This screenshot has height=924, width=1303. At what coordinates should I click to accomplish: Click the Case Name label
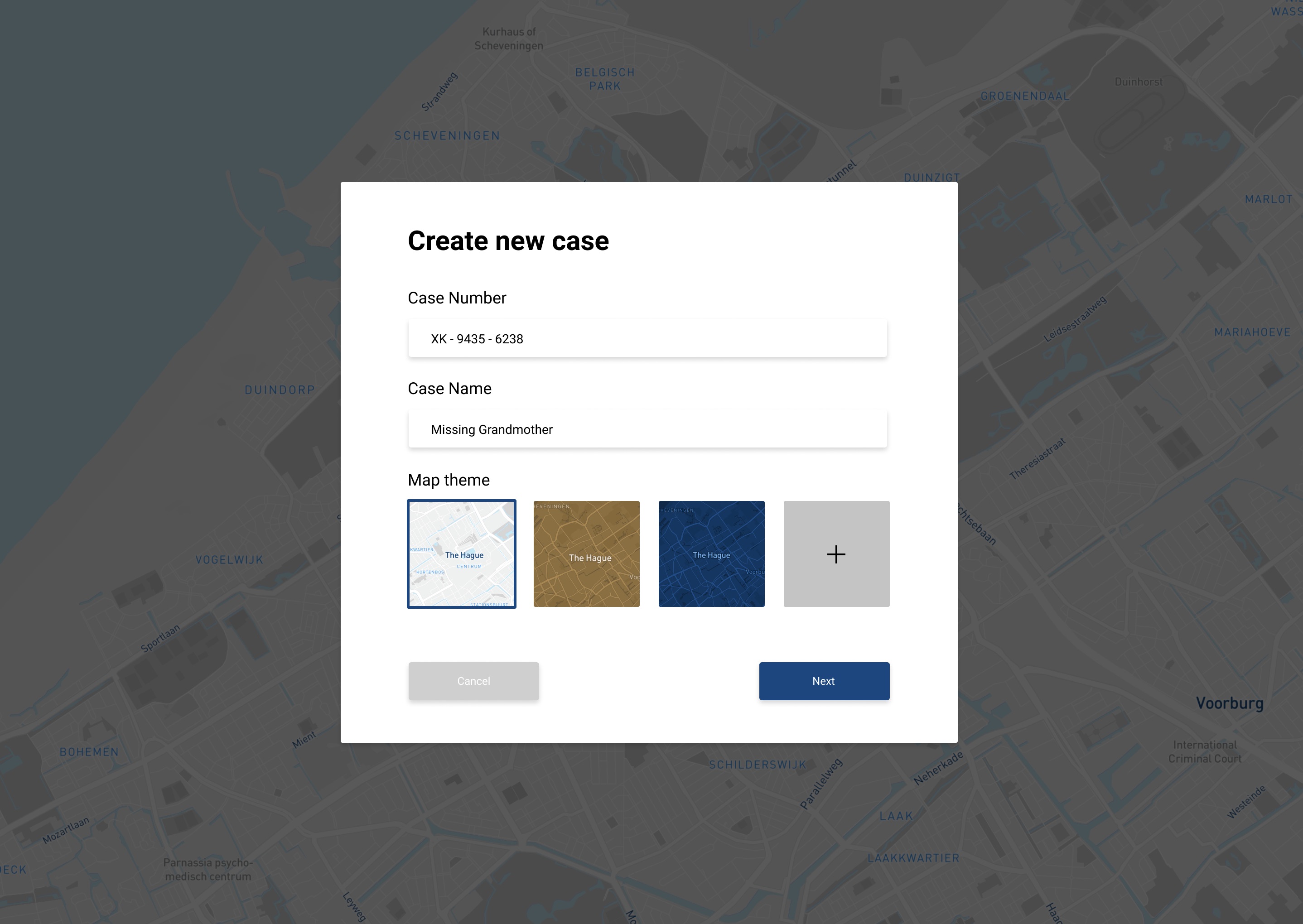tap(449, 389)
